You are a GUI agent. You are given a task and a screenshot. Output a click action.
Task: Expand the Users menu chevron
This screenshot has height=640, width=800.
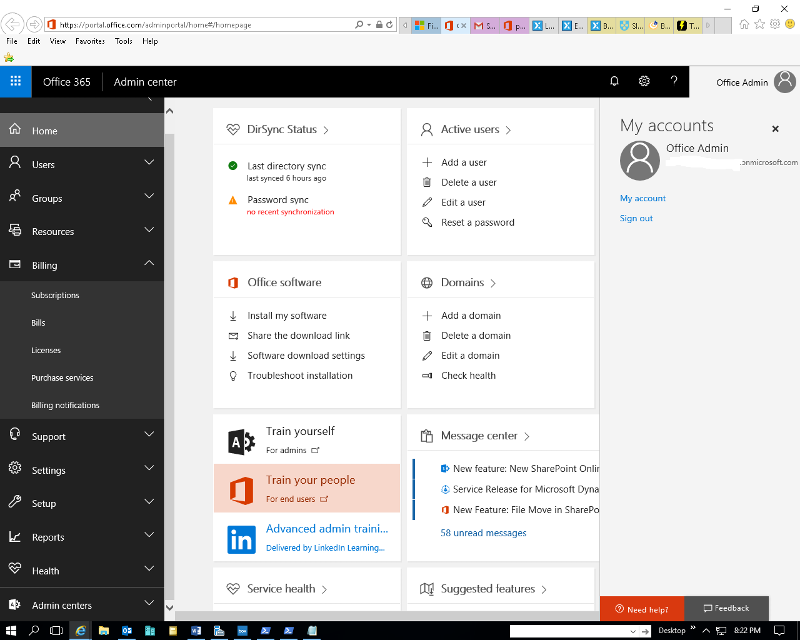point(149,162)
